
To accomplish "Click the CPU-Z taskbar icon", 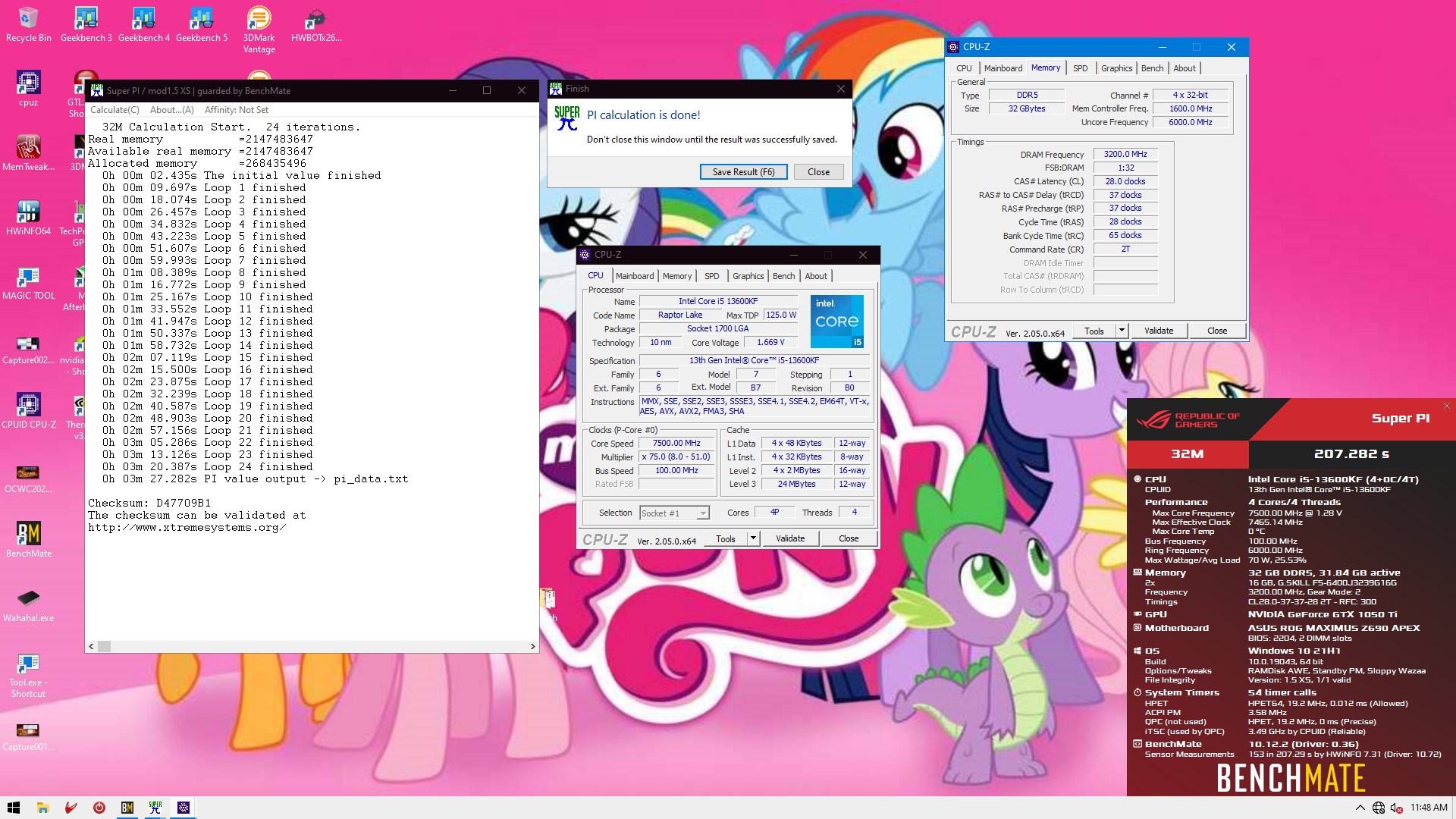I will pos(184,808).
